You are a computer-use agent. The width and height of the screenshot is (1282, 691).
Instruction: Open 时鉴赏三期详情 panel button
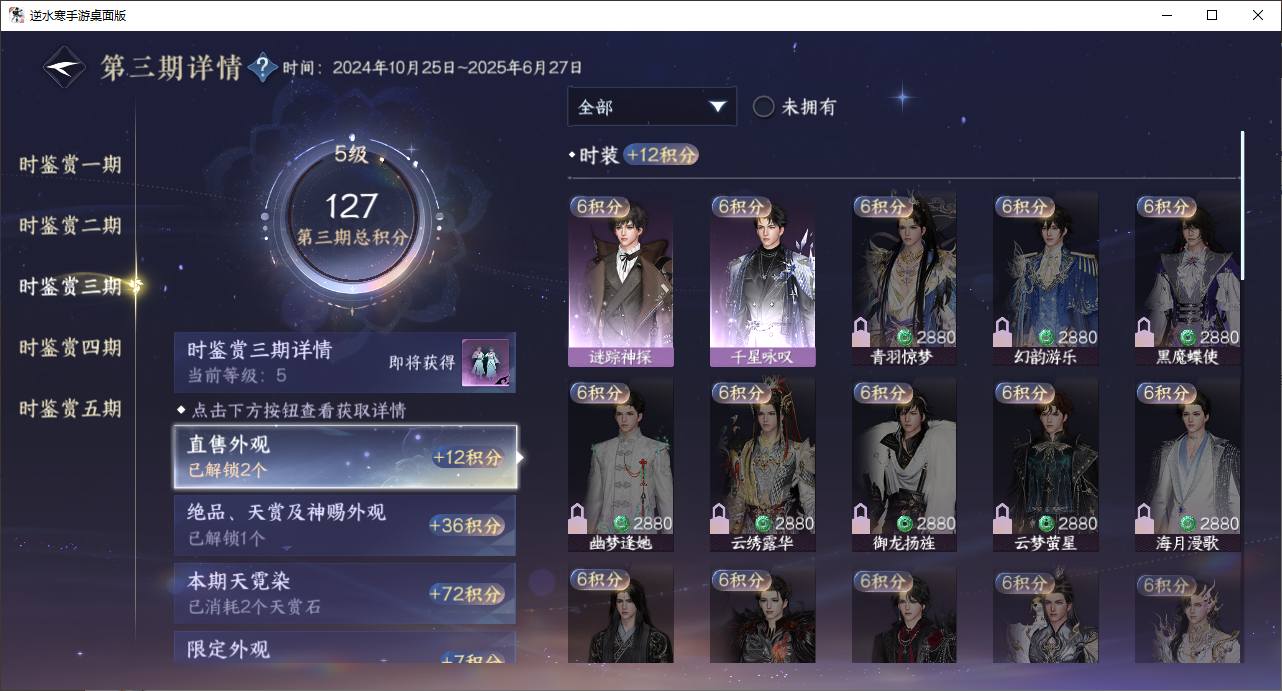345,363
